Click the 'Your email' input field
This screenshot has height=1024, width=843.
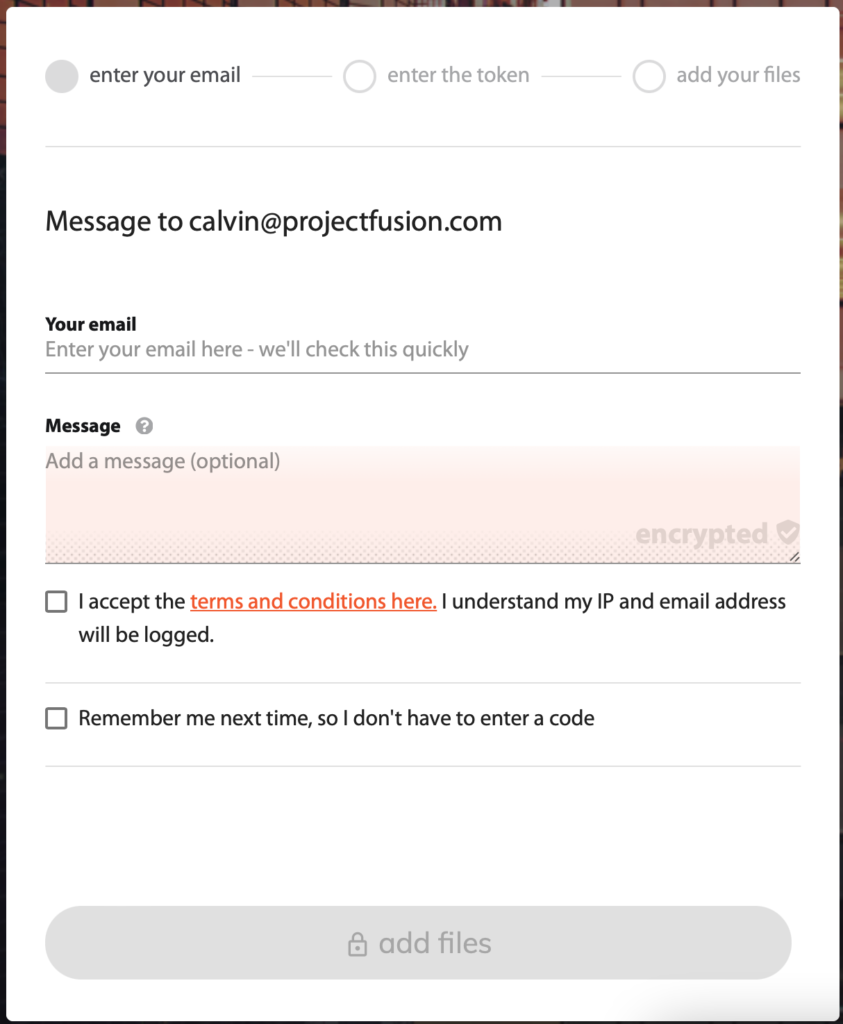click(x=420, y=350)
